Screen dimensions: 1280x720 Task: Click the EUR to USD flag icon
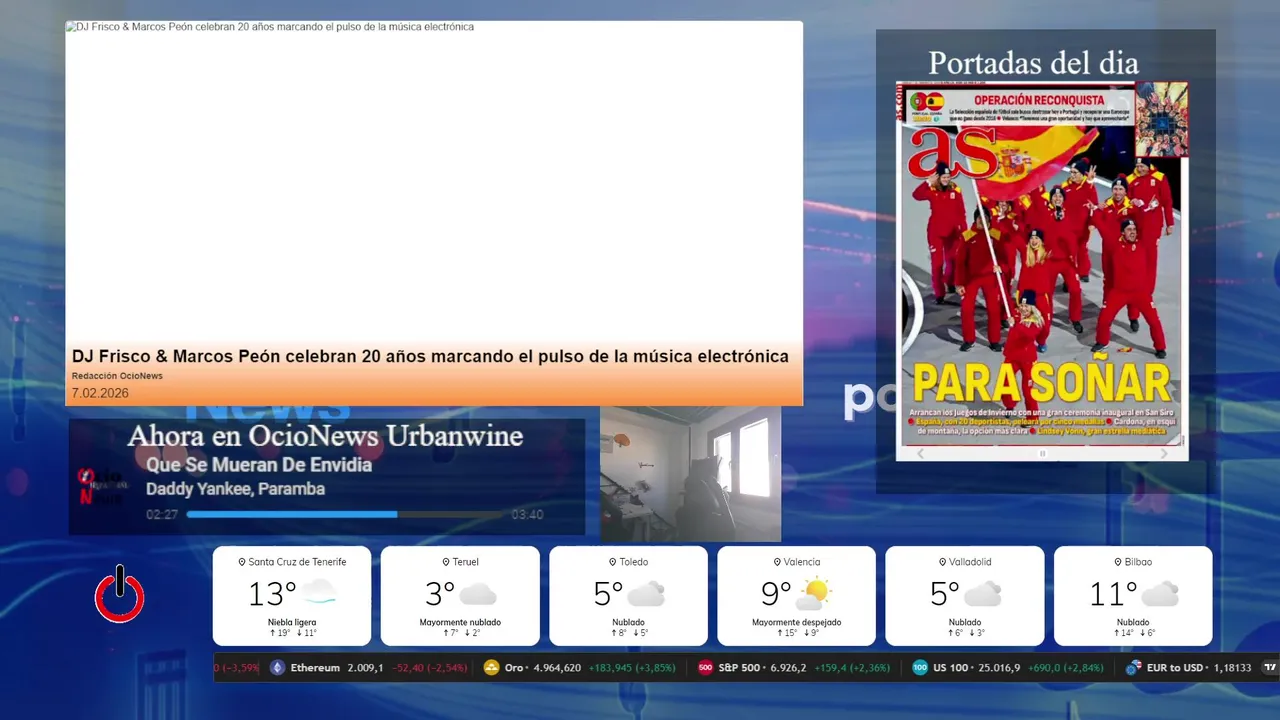pyautogui.click(x=1133, y=668)
